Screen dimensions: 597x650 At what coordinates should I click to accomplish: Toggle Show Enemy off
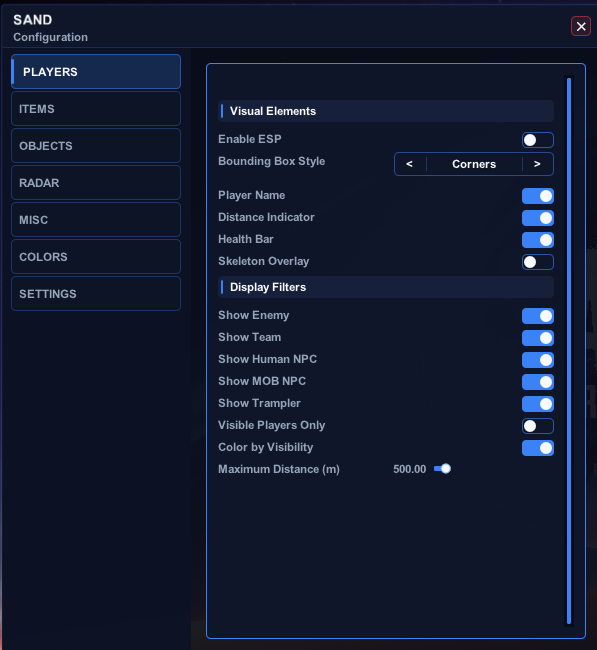[537, 316]
